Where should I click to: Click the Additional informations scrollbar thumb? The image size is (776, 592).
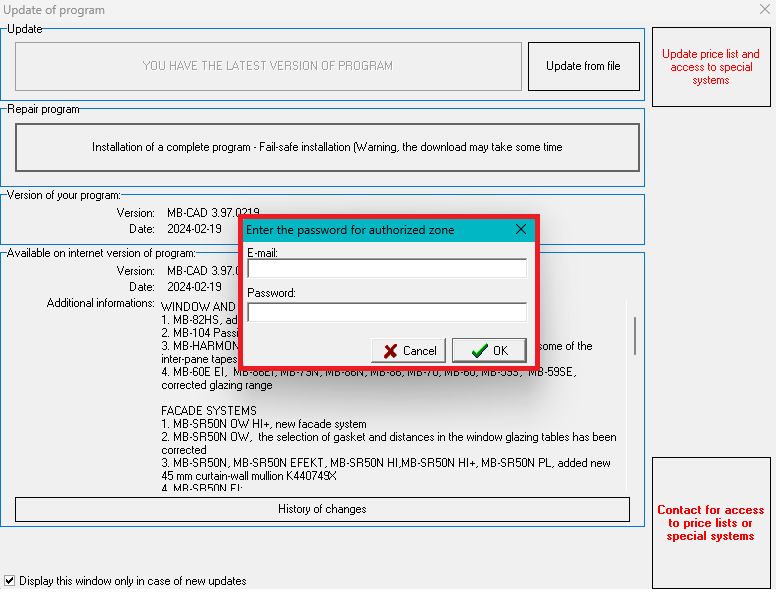[634, 335]
